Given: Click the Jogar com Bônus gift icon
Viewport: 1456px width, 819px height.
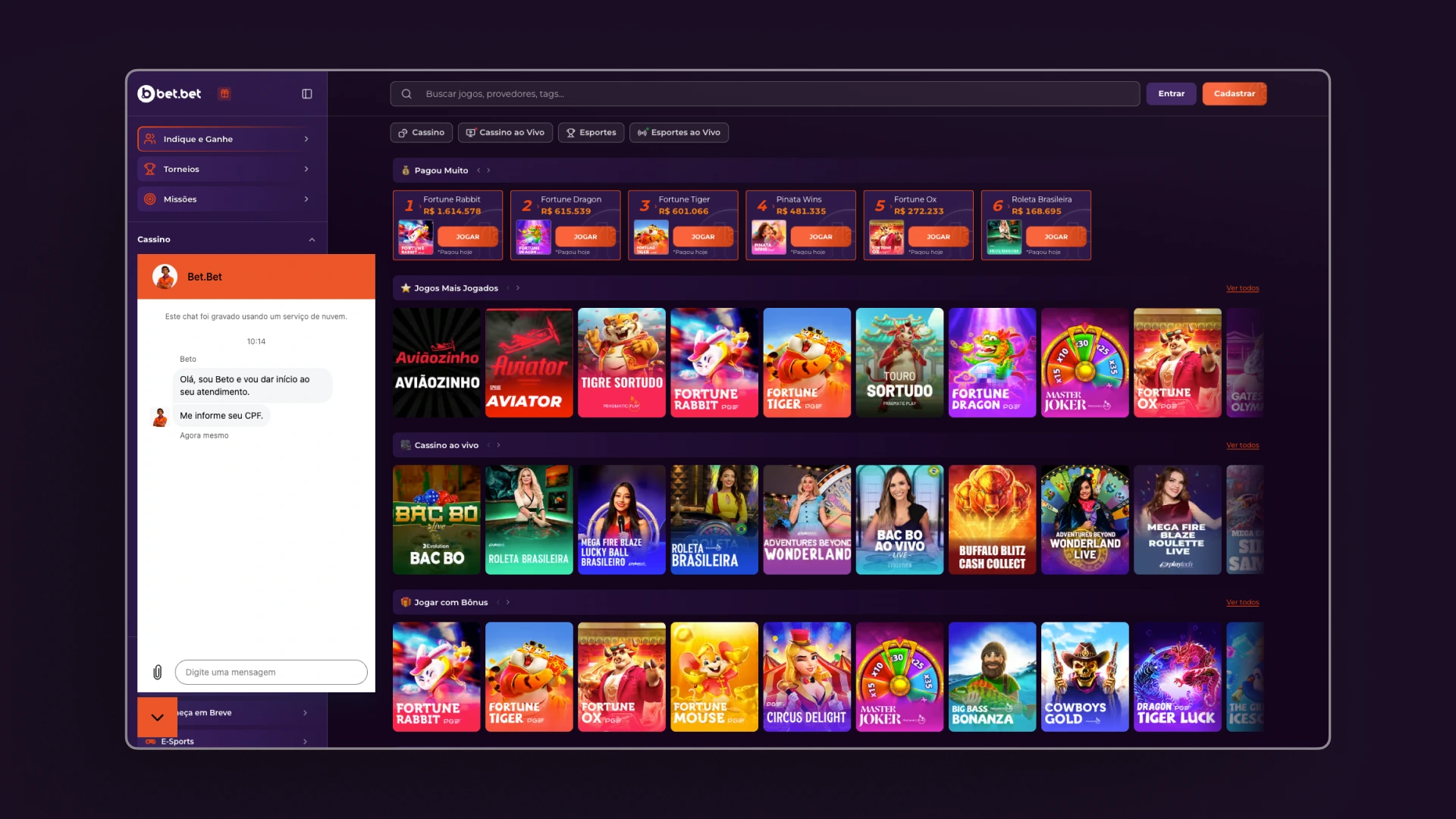Looking at the screenshot, I should tap(406, 602).
